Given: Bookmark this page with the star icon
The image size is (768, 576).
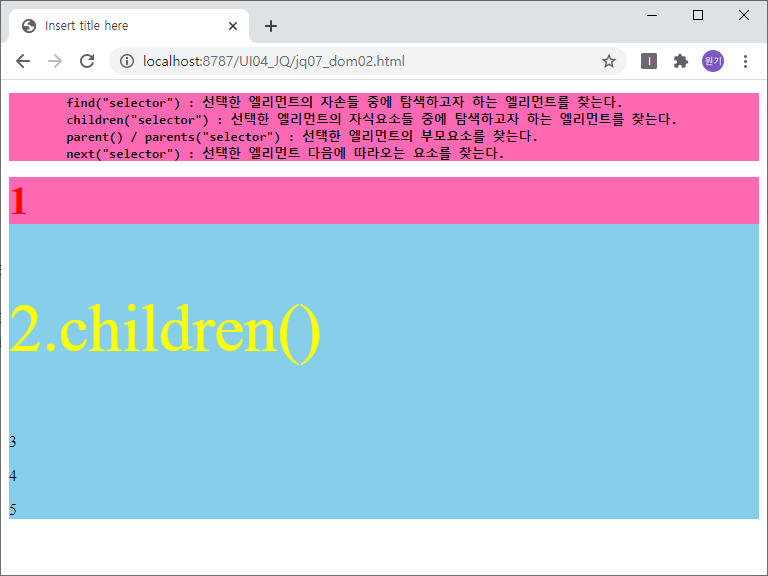Looking at the screenshot, I should tap(608, 61).
